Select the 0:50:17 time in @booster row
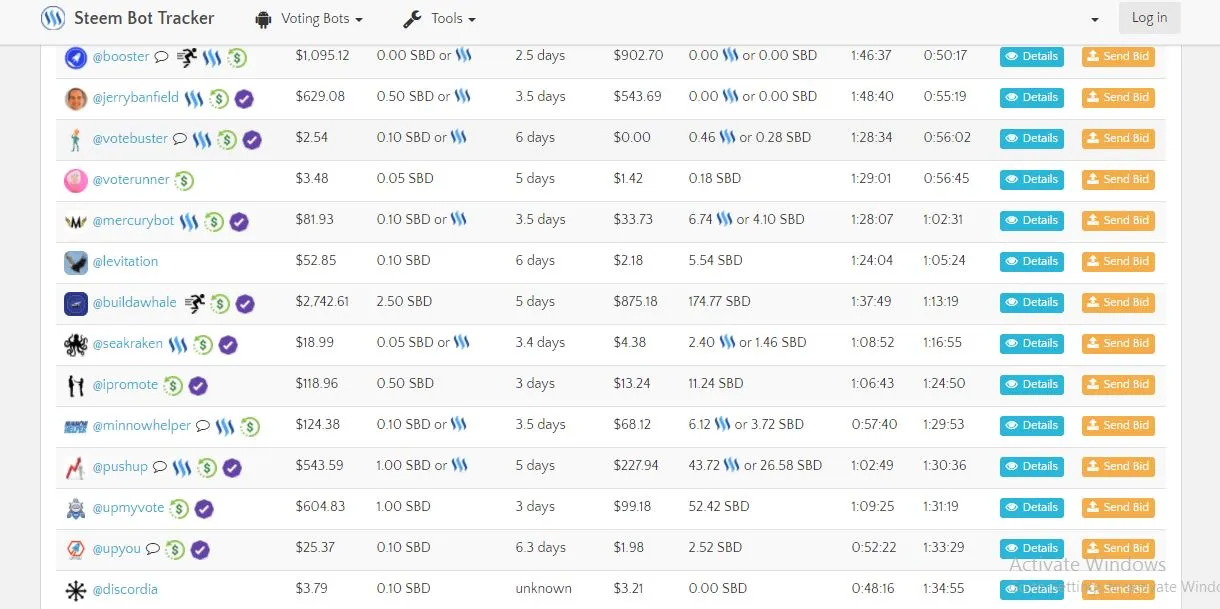The width and height of the screenshot is (1220, 609). (945, 56)
